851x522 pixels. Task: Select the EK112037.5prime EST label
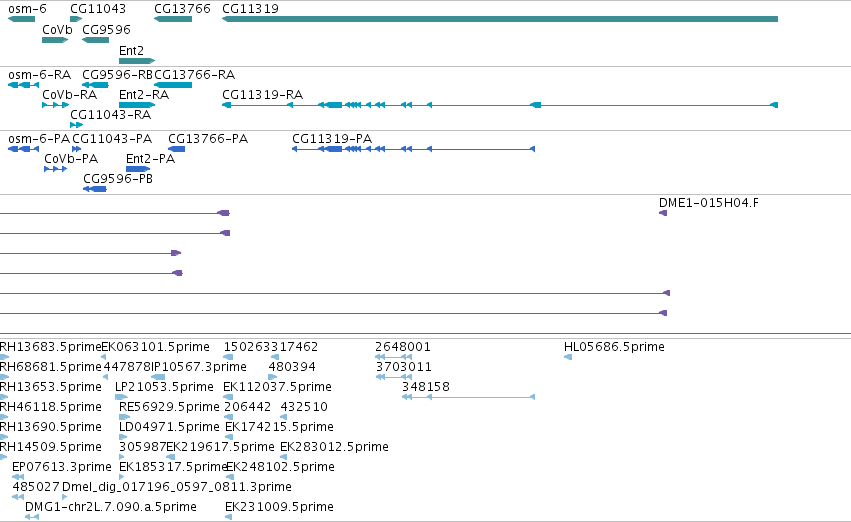tap(277, 387)
